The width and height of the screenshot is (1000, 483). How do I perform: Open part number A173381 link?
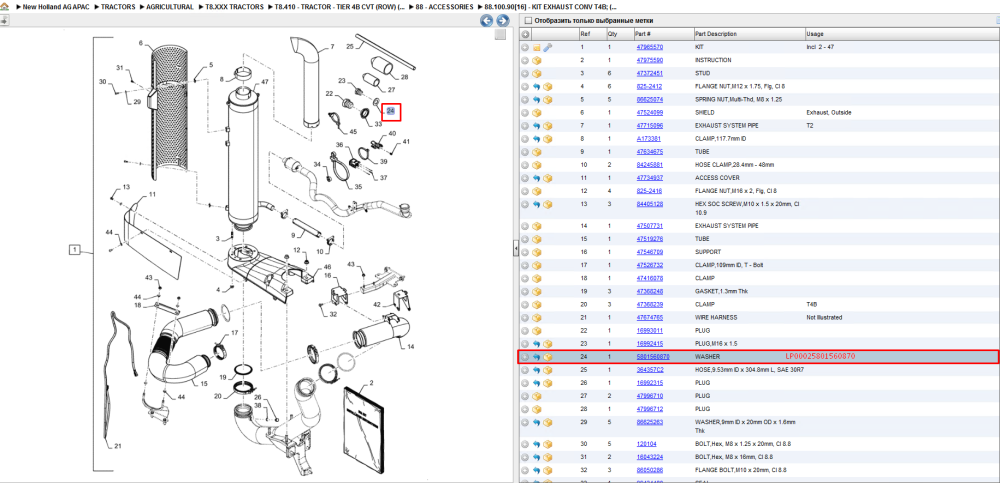(x=648, y=138)
